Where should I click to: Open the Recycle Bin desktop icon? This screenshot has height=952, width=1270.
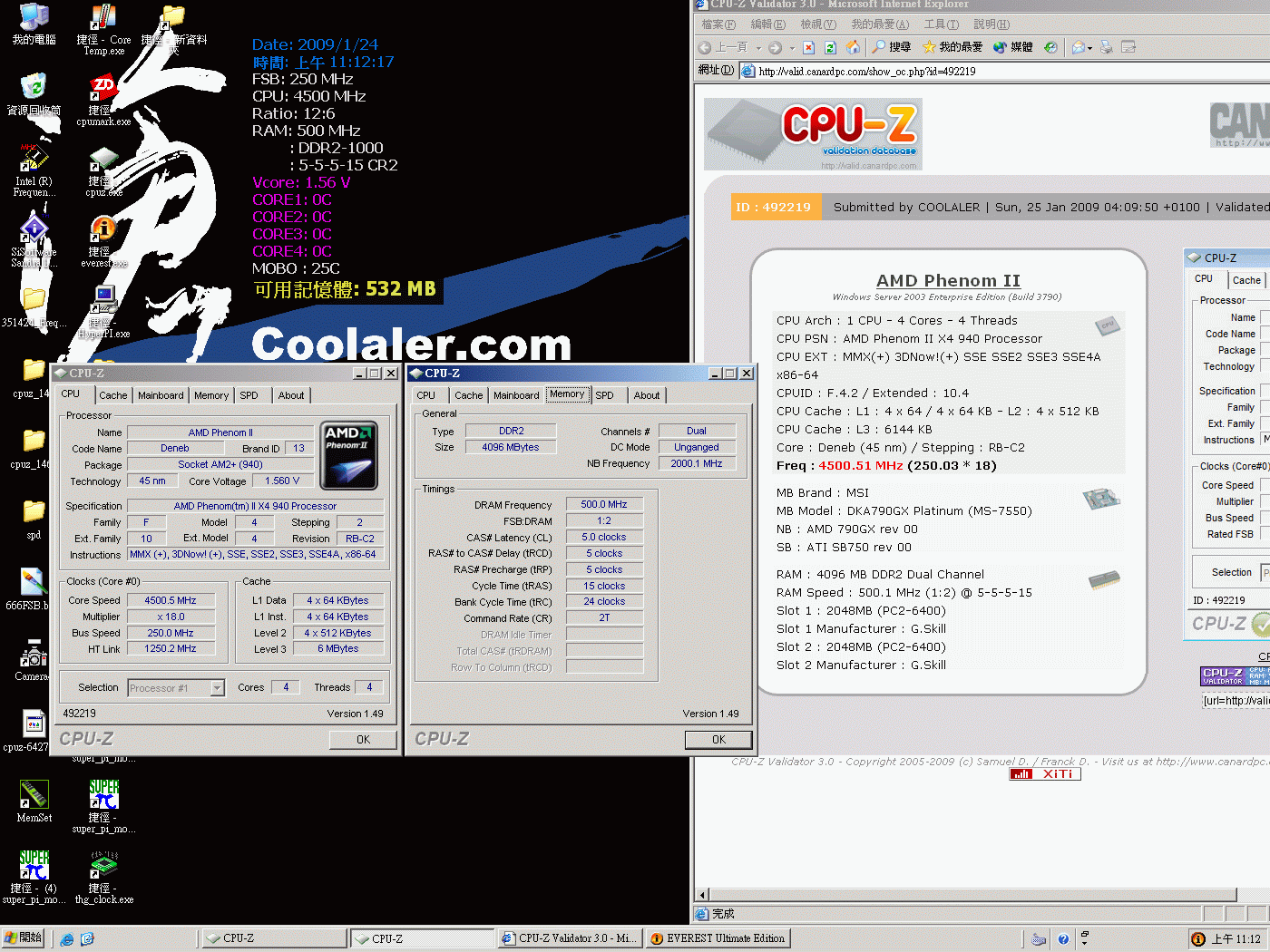coord(34,94)
